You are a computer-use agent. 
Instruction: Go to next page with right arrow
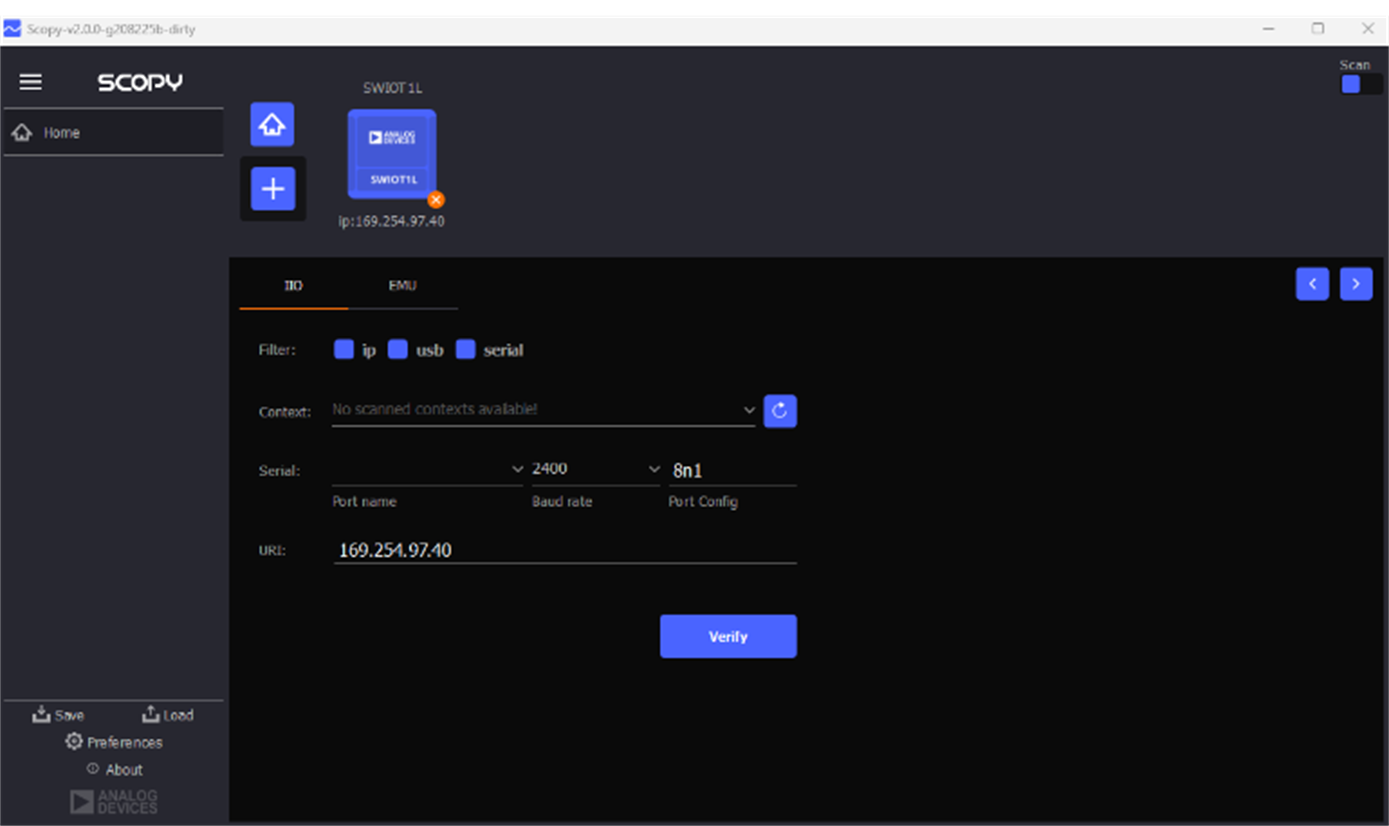click(1356, 284)
